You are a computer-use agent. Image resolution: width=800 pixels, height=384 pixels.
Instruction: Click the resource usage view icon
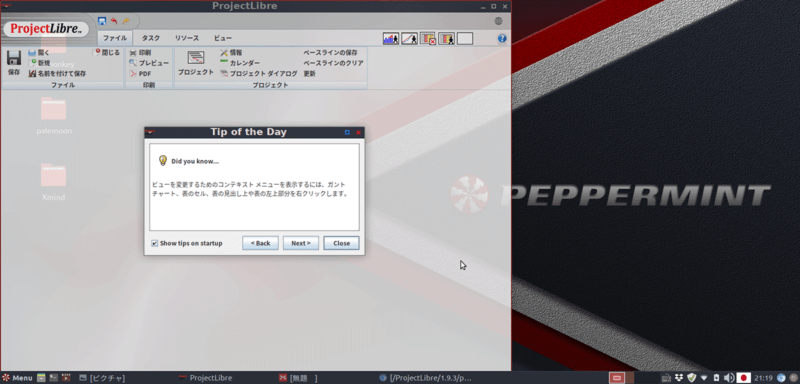point(446,39)
